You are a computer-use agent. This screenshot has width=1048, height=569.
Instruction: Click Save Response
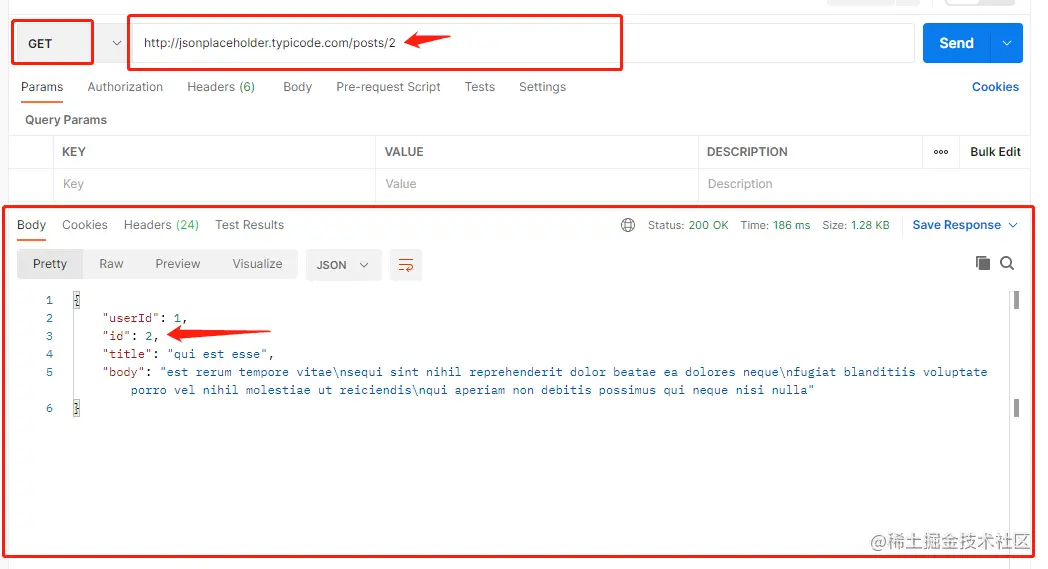[x=956, y=225]
